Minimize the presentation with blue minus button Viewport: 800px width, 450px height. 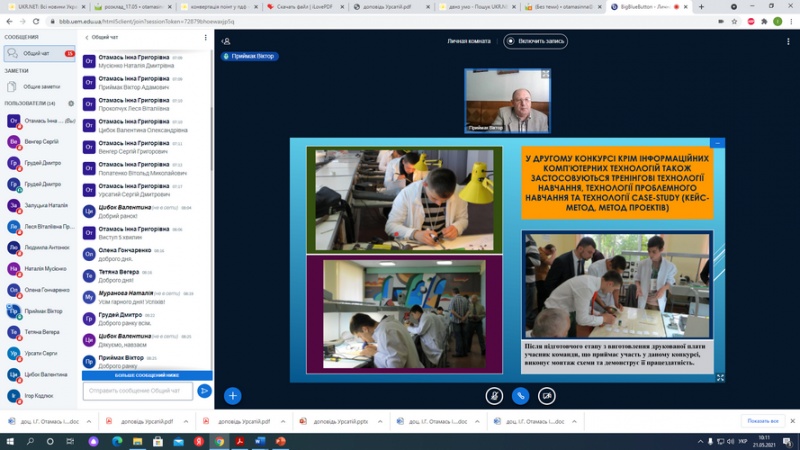(717, 143)
